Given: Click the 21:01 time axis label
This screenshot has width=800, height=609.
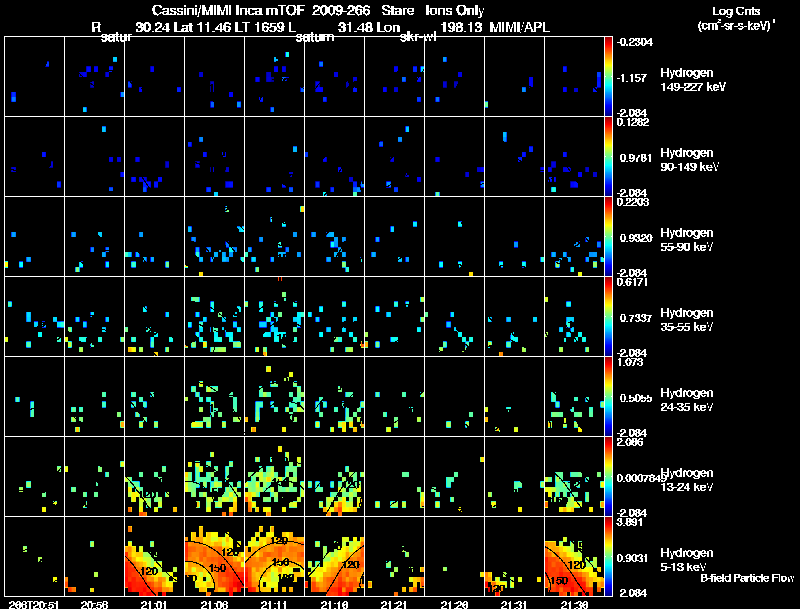Looking at the screenshot, I should point(154,605).
